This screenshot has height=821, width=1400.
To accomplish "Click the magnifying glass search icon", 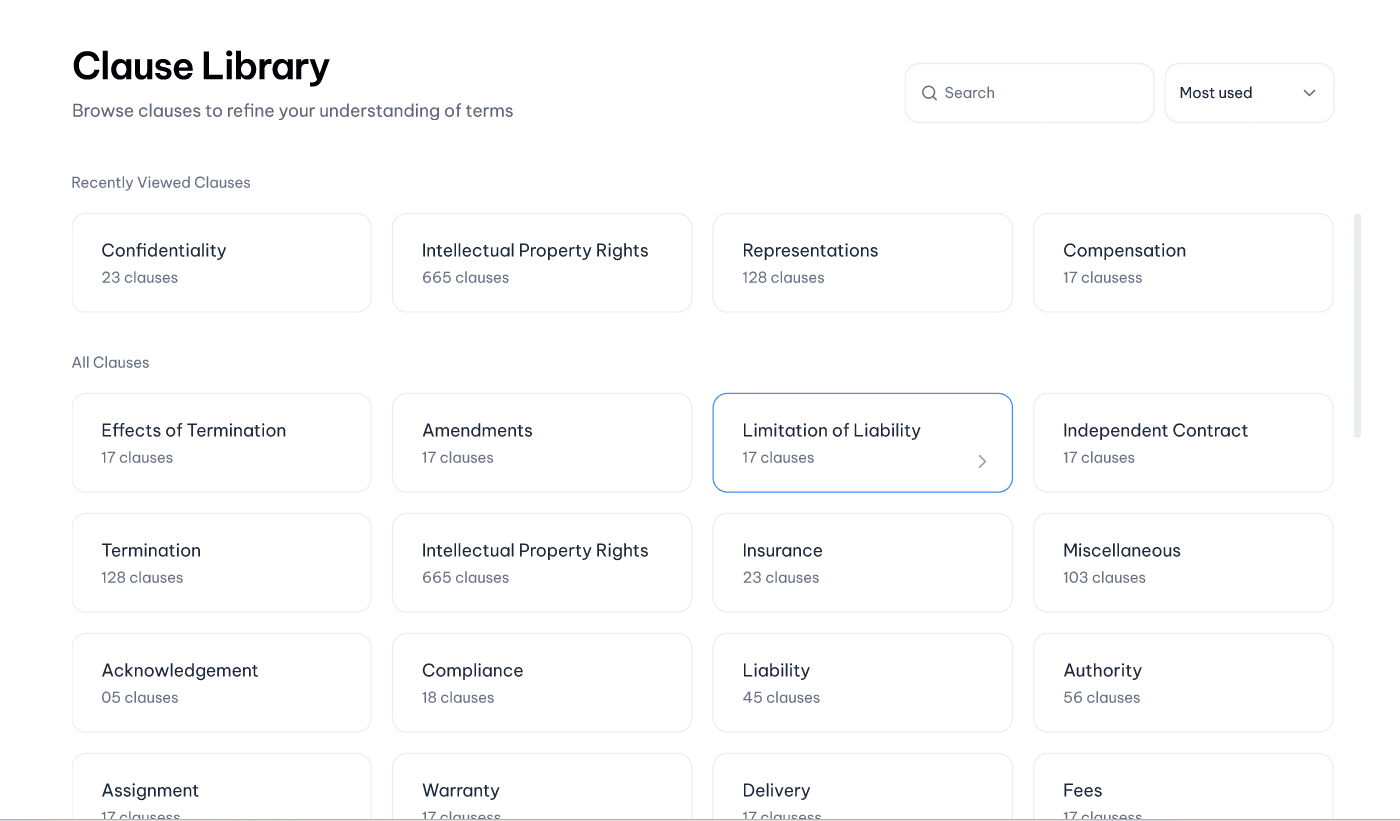I will (x=929, y=93).
